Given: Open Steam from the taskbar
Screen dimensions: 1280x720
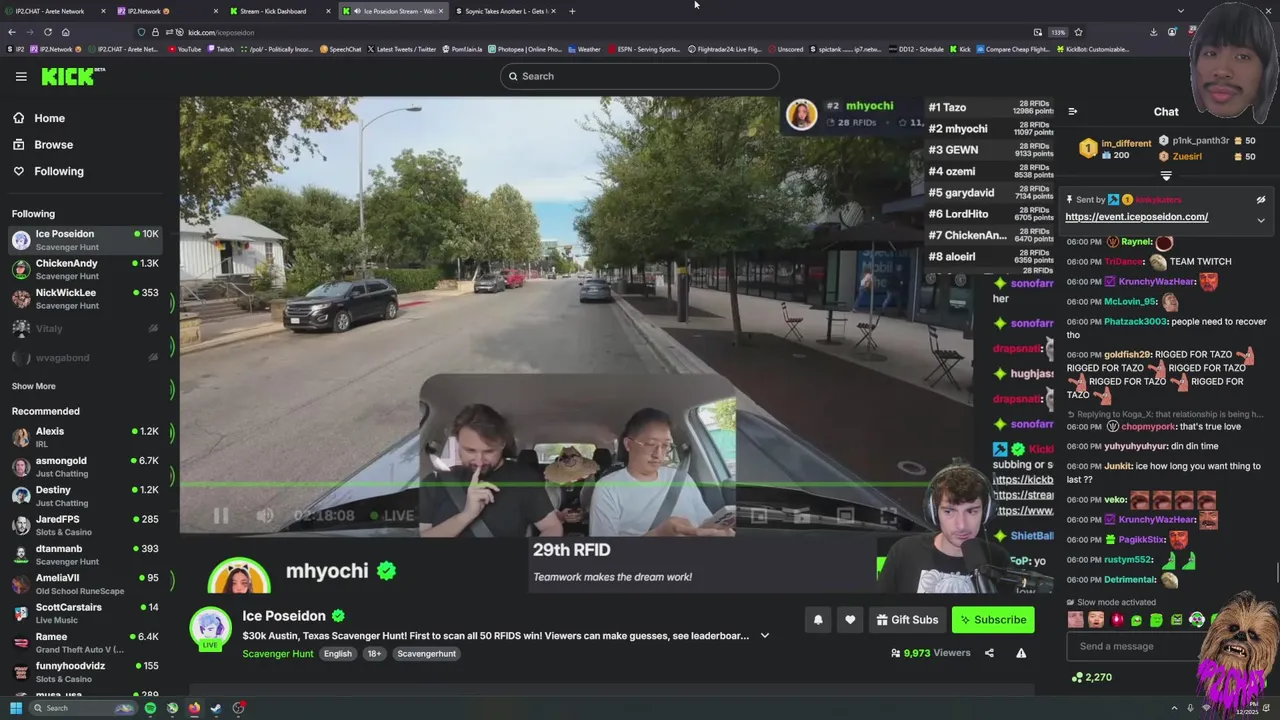Looking at the screenshot, I should (216, 708).
